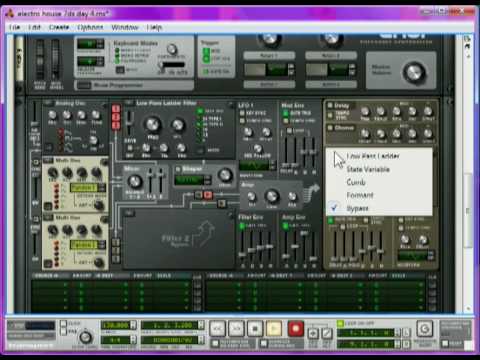Screen dimensions: 480x360
Task: Click the tempo display field
Action: click(116, 325)
